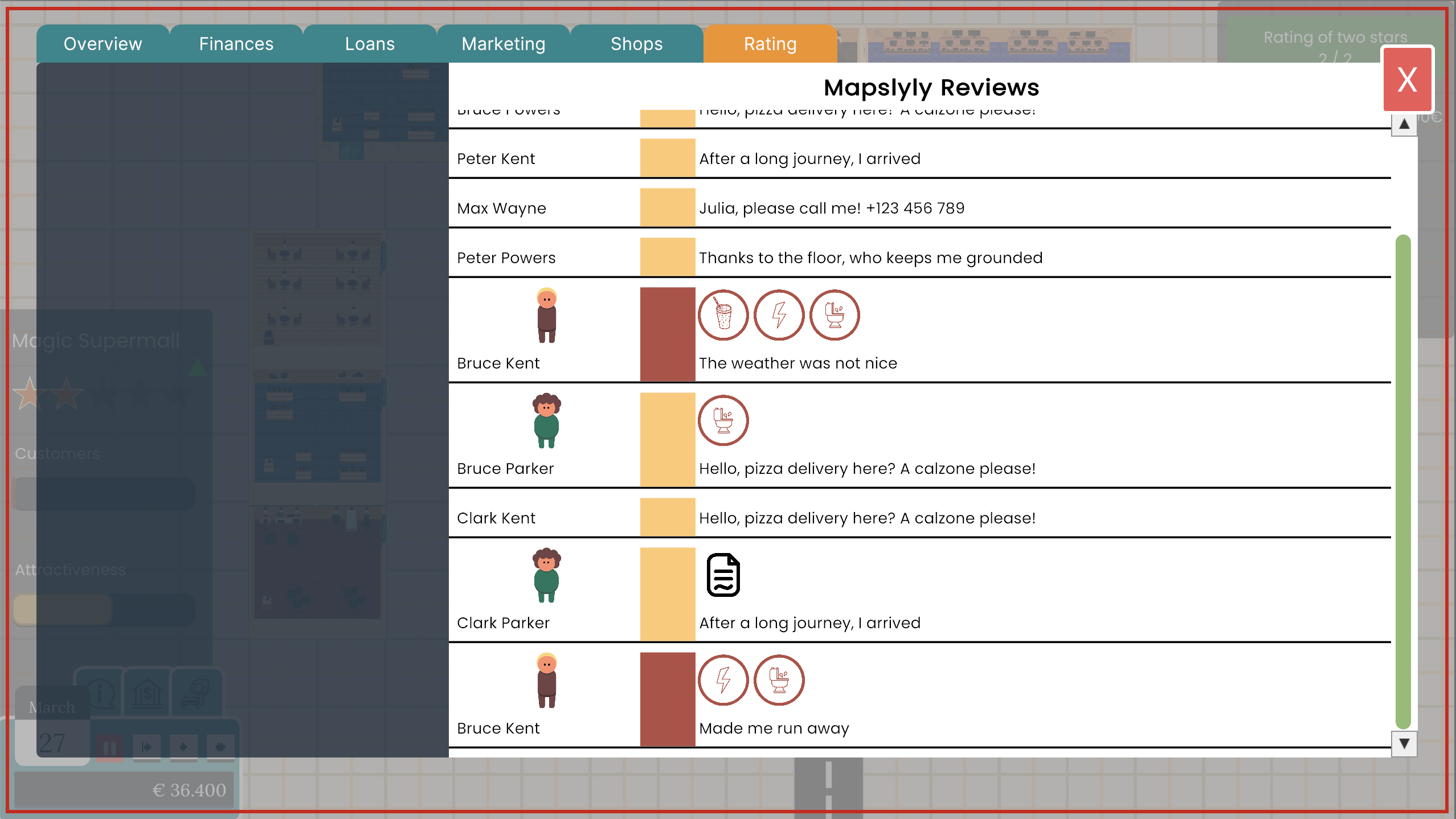Select the Overview tab
1456x819 pixels.
point(103,44)
